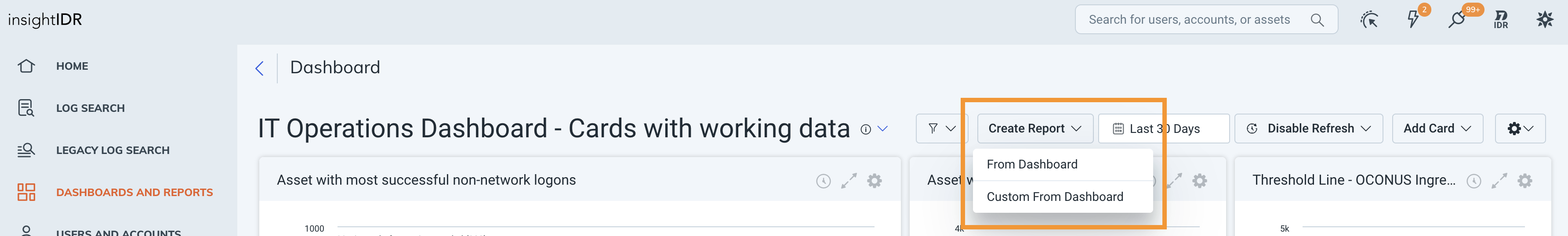Viewport: 1568px width, 236px height.
Task: Click clock icon on Threshold Line card
Action: (x=1474, y=181)
